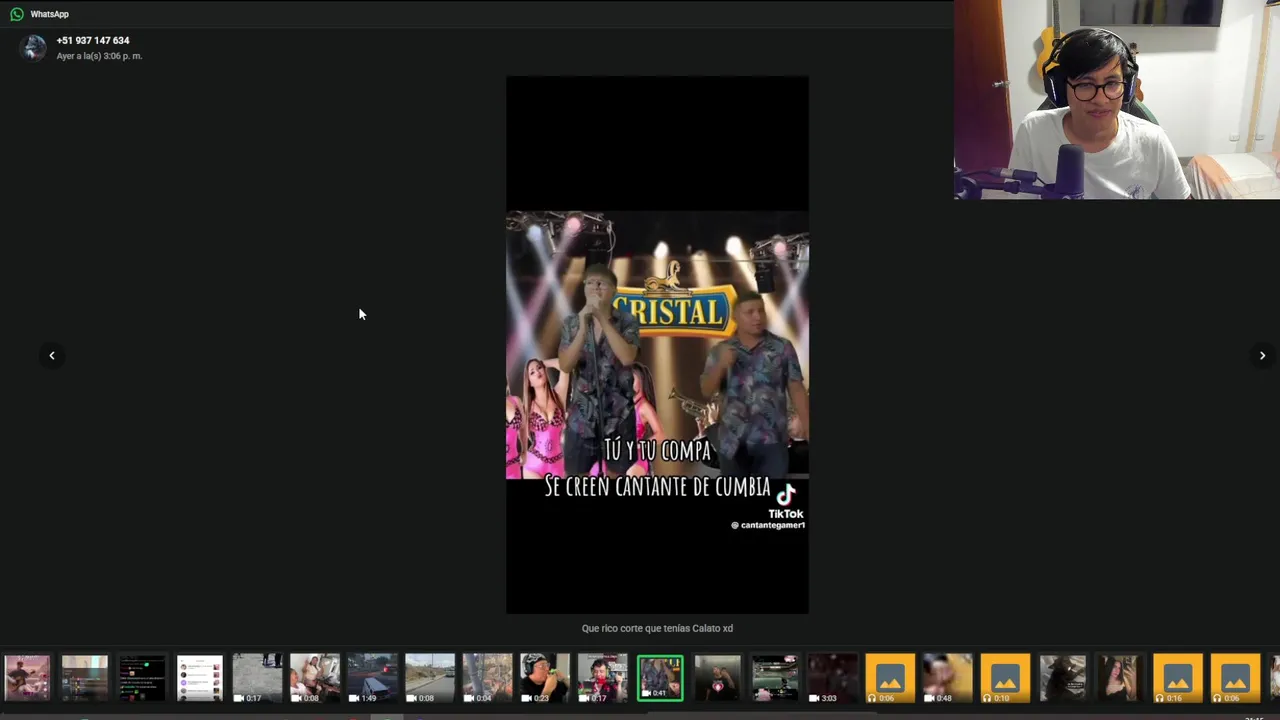Viewport: 1280px width, 720px height.
Task: Click timestamp 'Ayer a la(s) 3:06 p. m.'
Action: pos(99,56)
